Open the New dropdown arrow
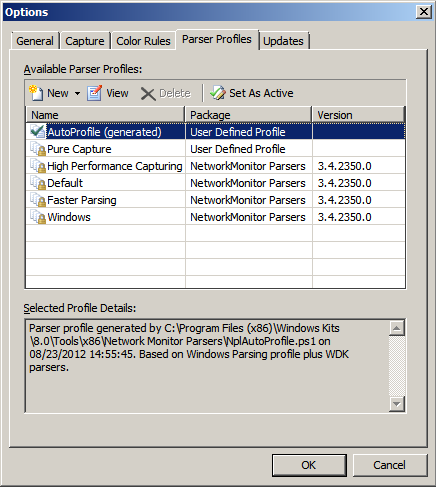This screenshot has width=436, height=487. 77,93
